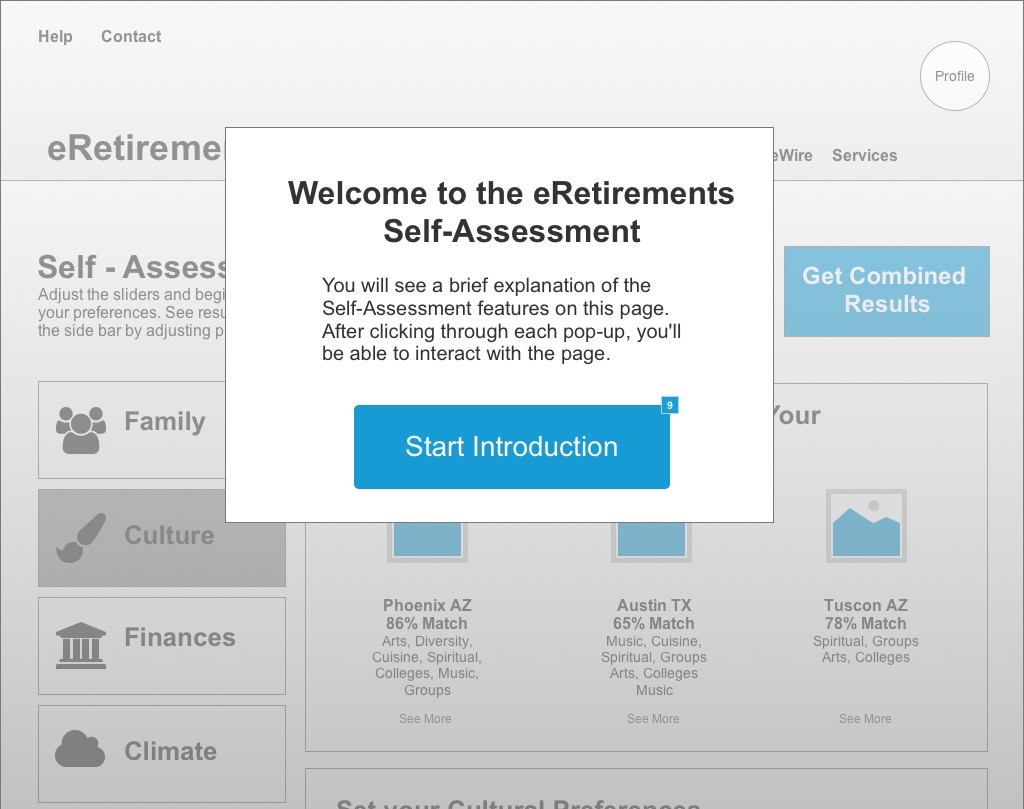Open the Contact menu link
This screenshot has width=1024, height=809.
[131, 37]
